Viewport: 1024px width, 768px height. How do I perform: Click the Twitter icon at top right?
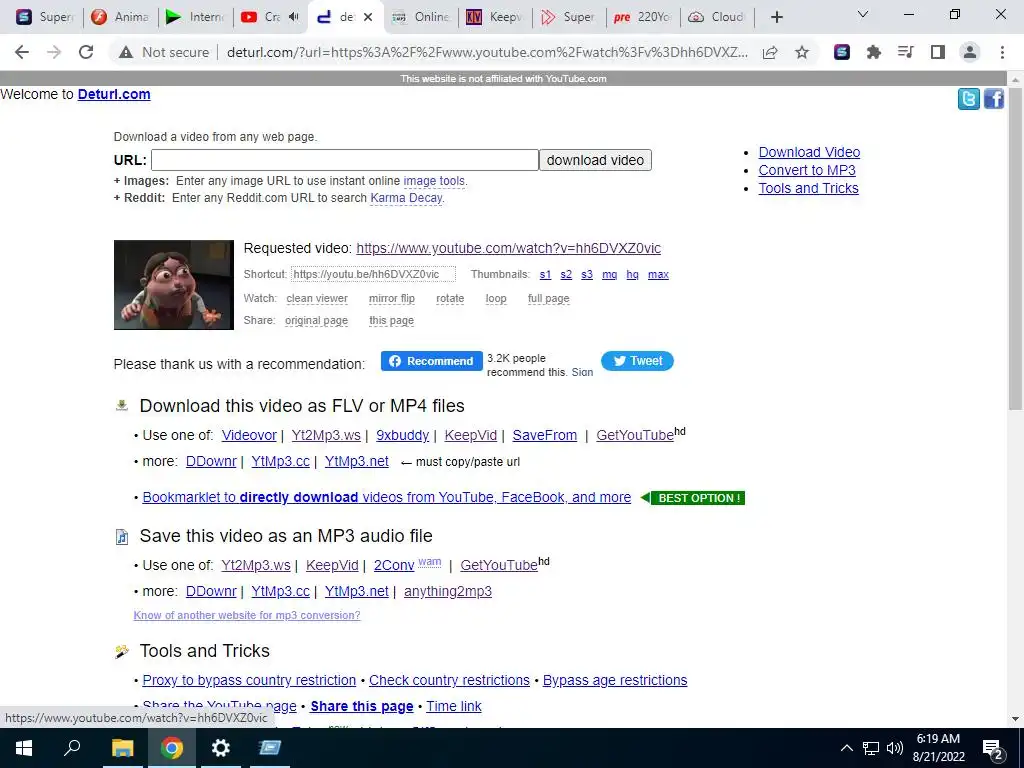tap(968, 99)
